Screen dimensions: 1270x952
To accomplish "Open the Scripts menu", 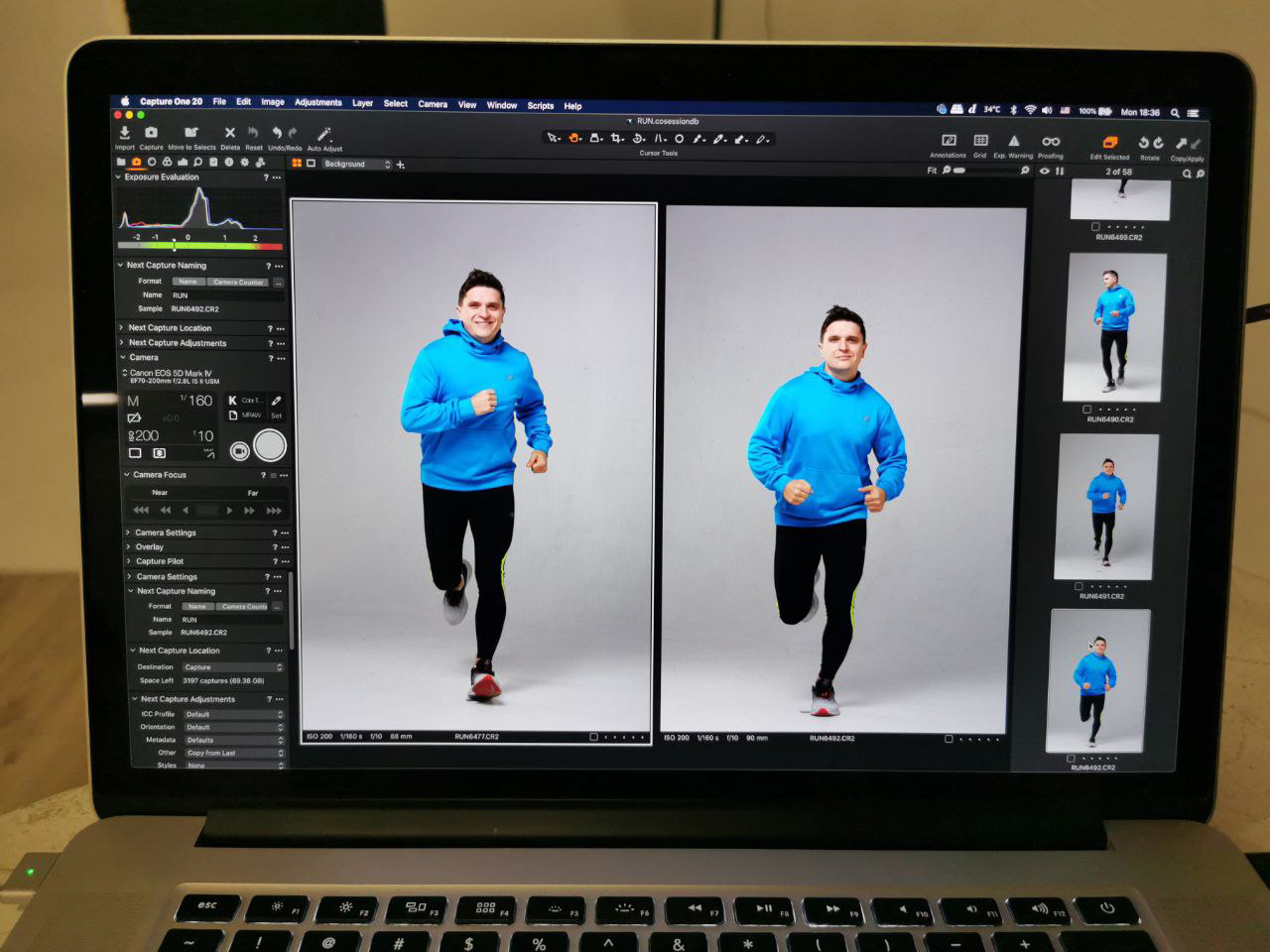I will click(x=541, y=105).
